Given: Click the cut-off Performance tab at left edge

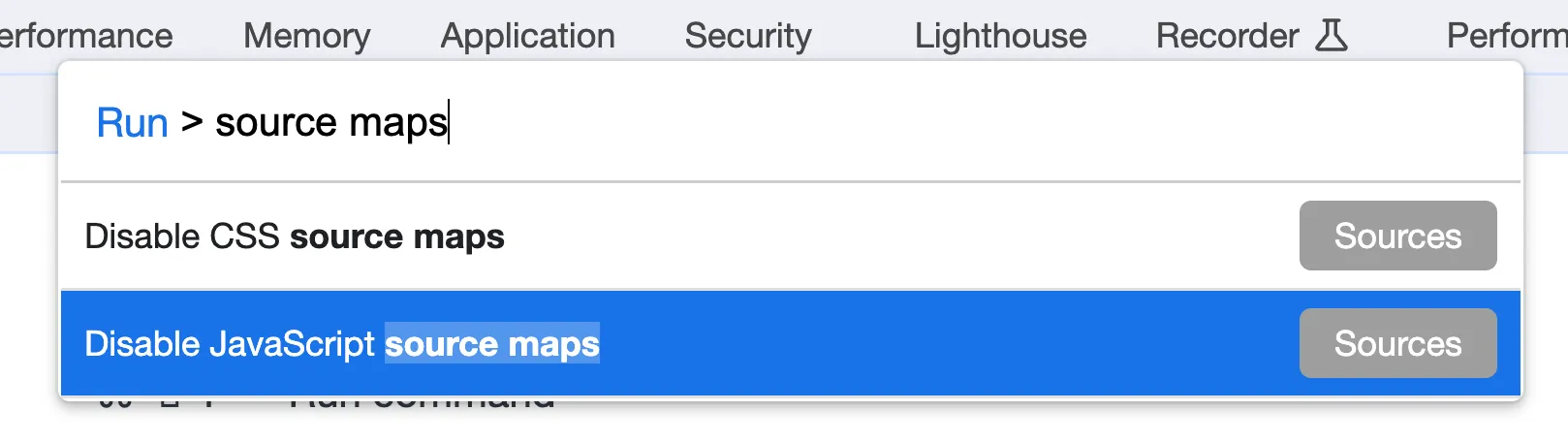Looking at the screenshot, I should point(85,36).
